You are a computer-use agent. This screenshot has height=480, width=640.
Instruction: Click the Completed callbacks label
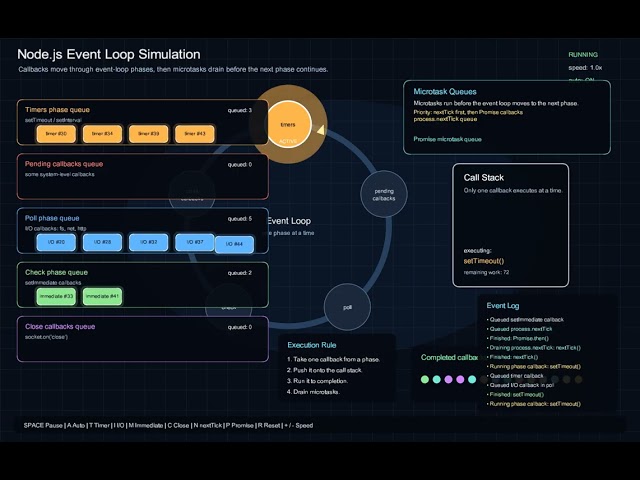[449, 358]
